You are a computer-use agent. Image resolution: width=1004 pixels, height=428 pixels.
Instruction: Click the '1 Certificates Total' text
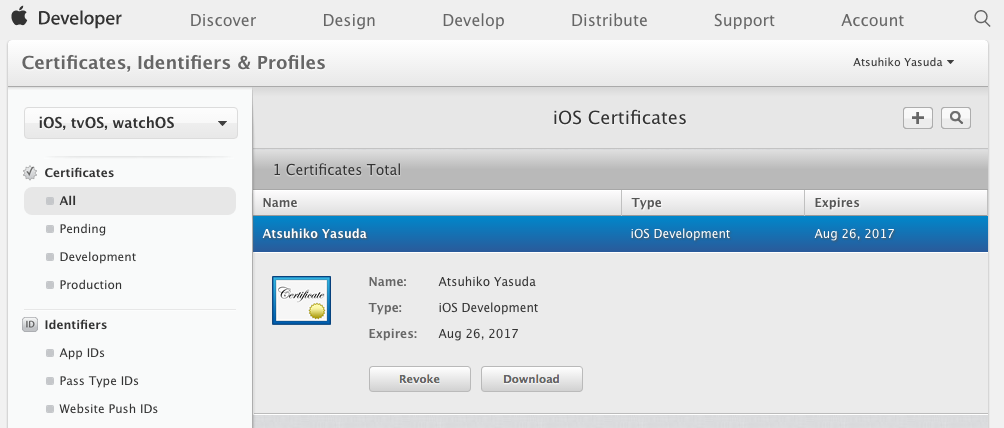click(337, 170)
